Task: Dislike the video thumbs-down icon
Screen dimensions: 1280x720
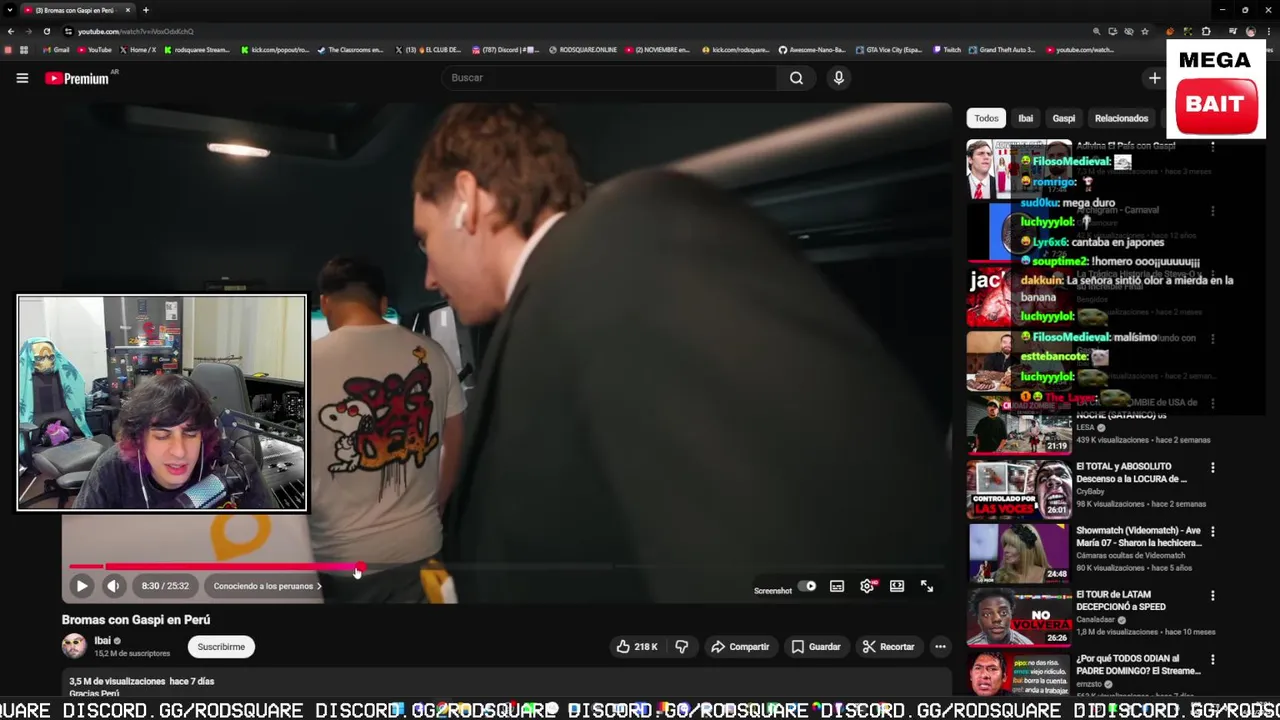Action: [x=681, y=647]
